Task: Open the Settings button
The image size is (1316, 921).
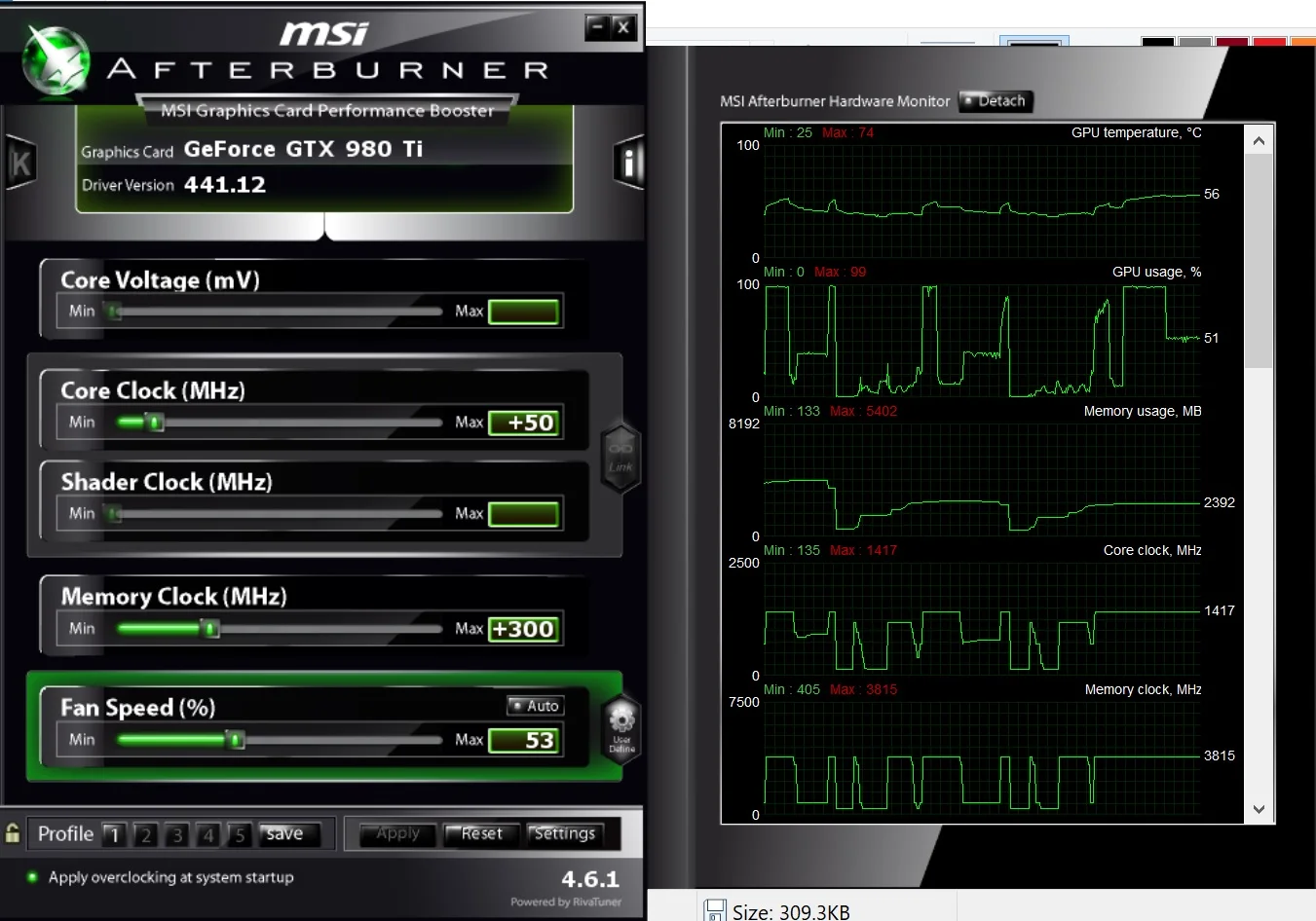Action: coord(564,834)
